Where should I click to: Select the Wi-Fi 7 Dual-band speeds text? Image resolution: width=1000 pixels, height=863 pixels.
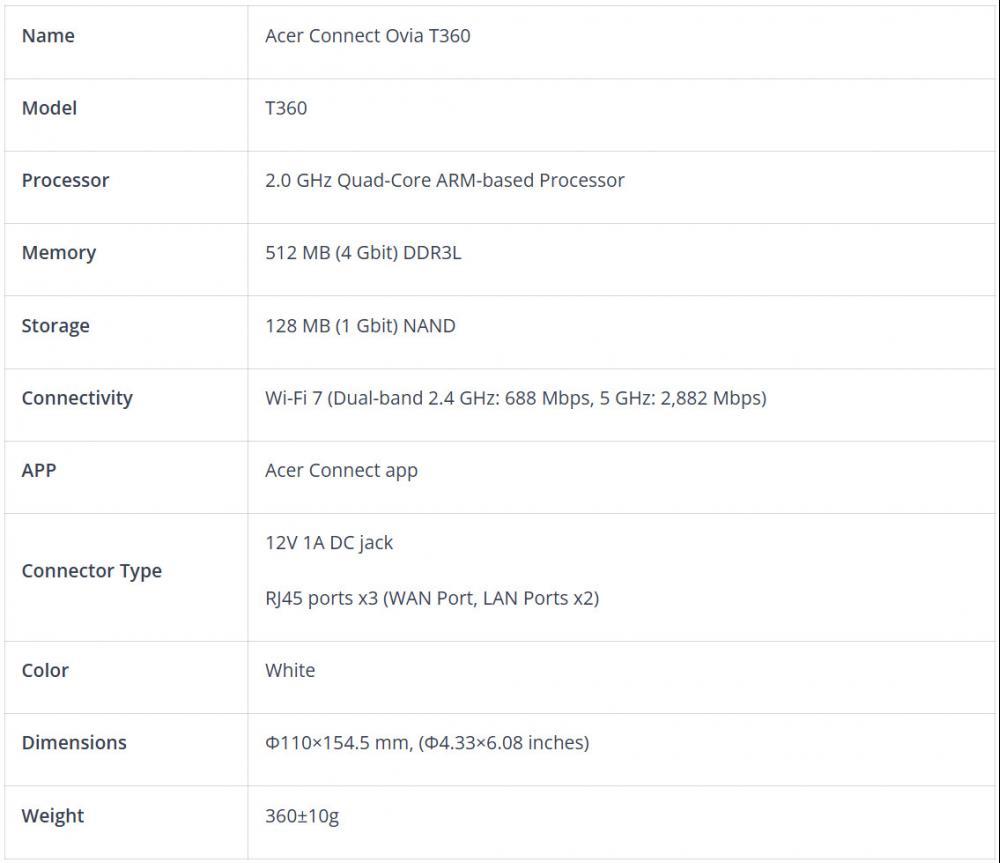point(515,398)
